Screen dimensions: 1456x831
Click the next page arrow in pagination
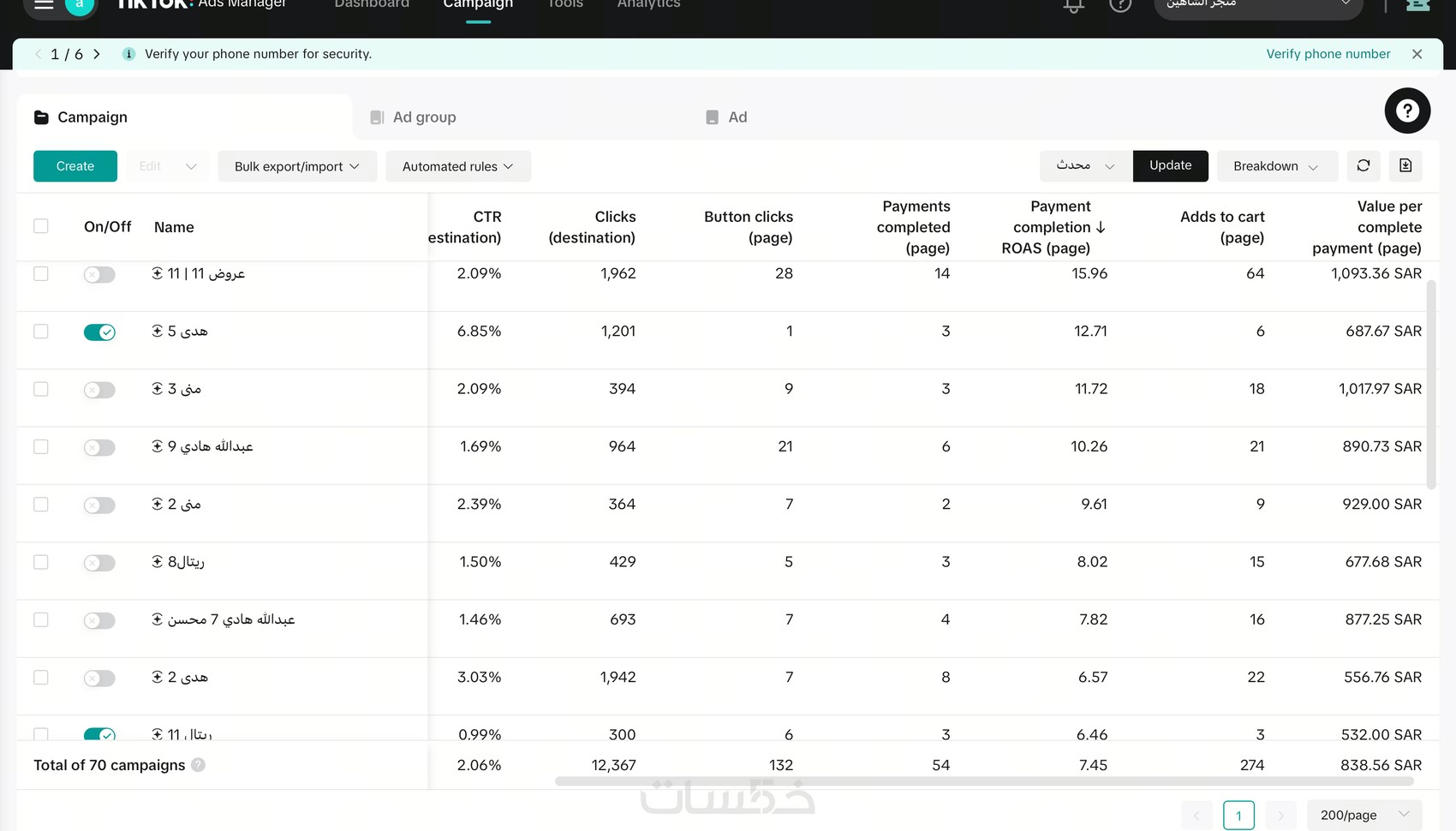click(x=1280, y=816)
